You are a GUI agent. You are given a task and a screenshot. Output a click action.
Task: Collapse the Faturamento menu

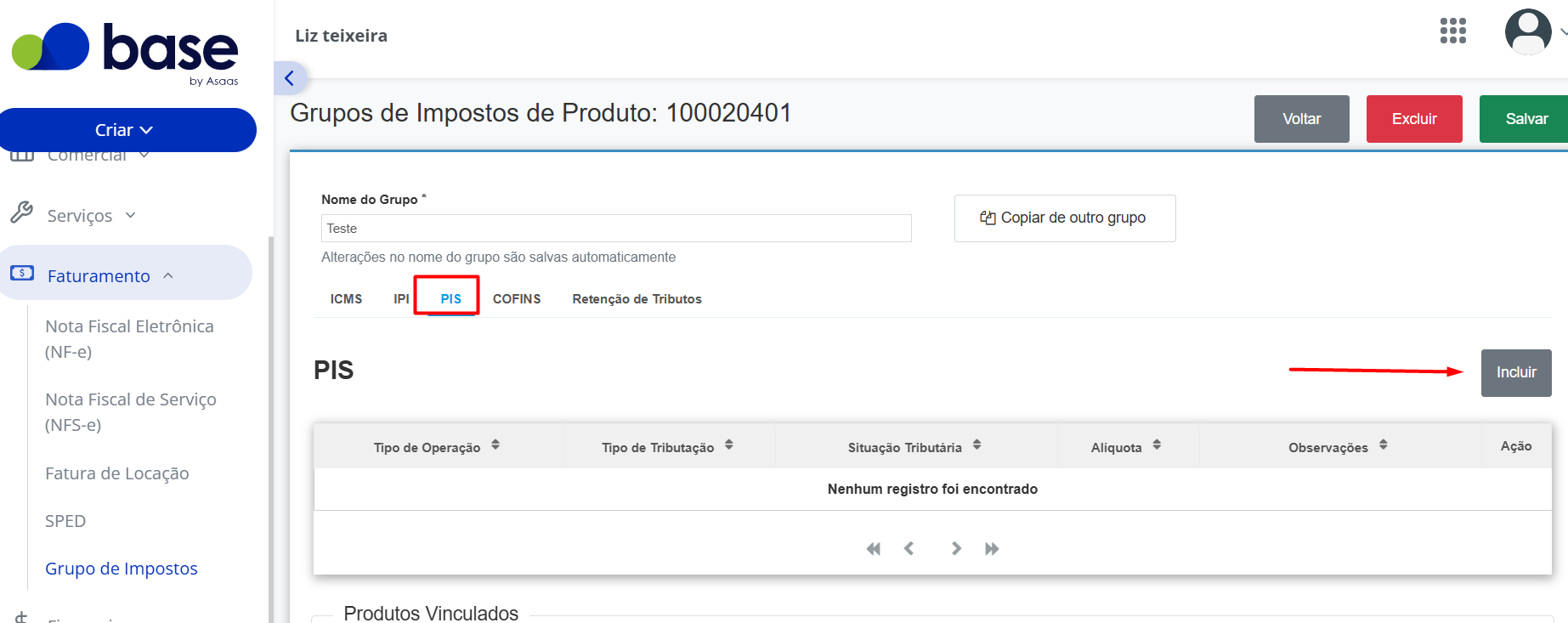pyautogui.click(x=126, y=273)
